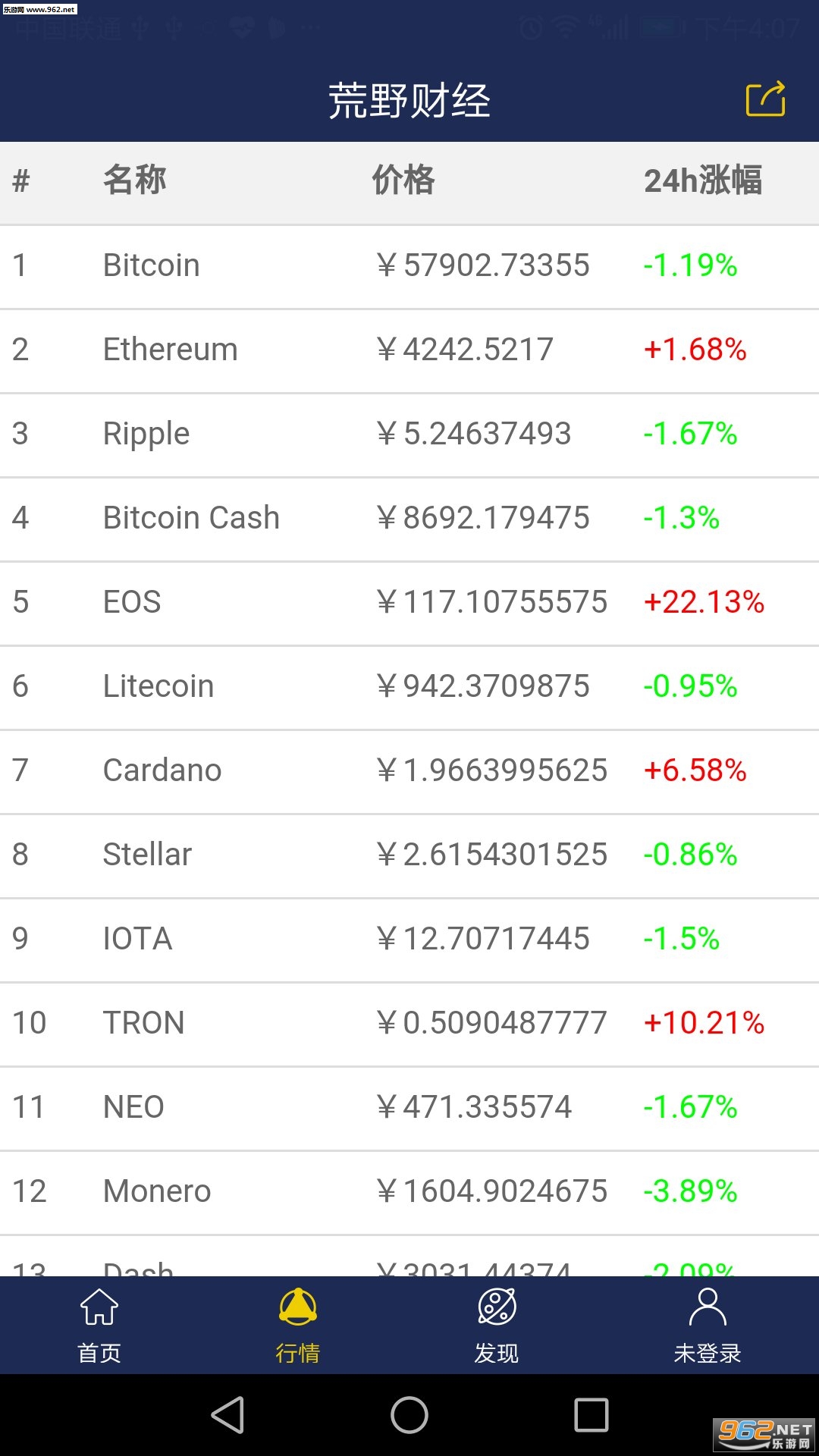Tap the Litecoin price ¥942.3709875
This screenshot has width=819, height=1456.
pos(483,686)
